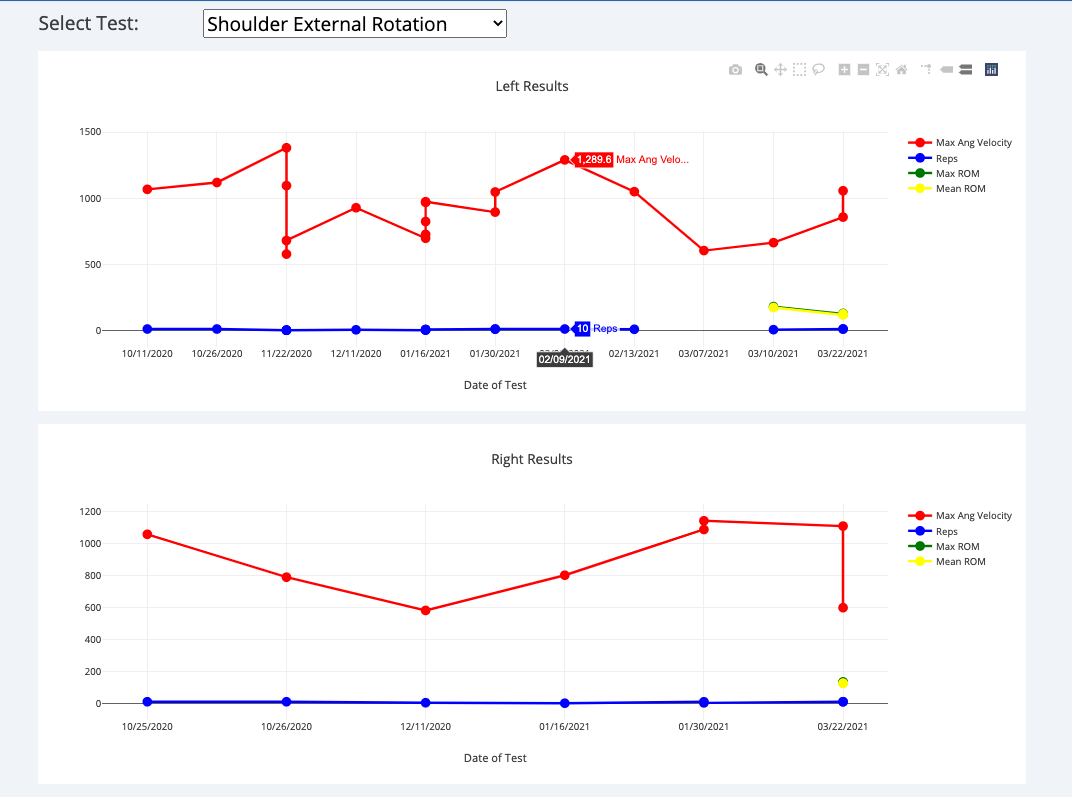
Task: Open the Select Test dropdown
Action: pos(354,25)
